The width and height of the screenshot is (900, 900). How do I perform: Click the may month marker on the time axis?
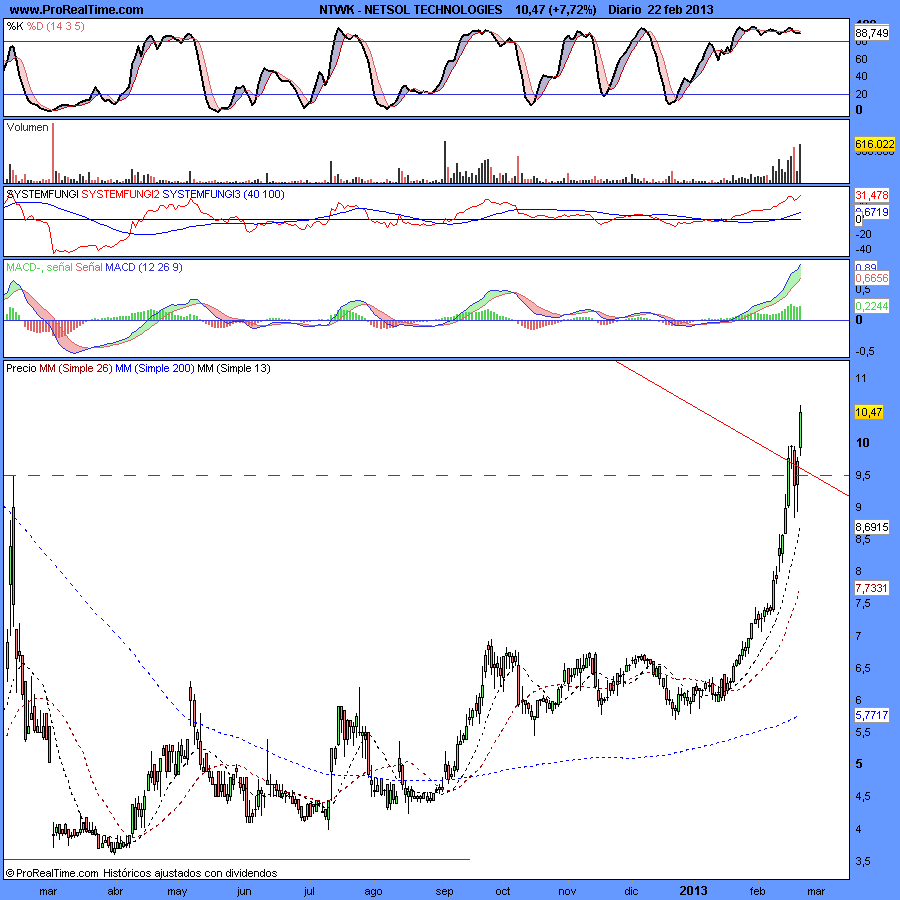[177, 891]
